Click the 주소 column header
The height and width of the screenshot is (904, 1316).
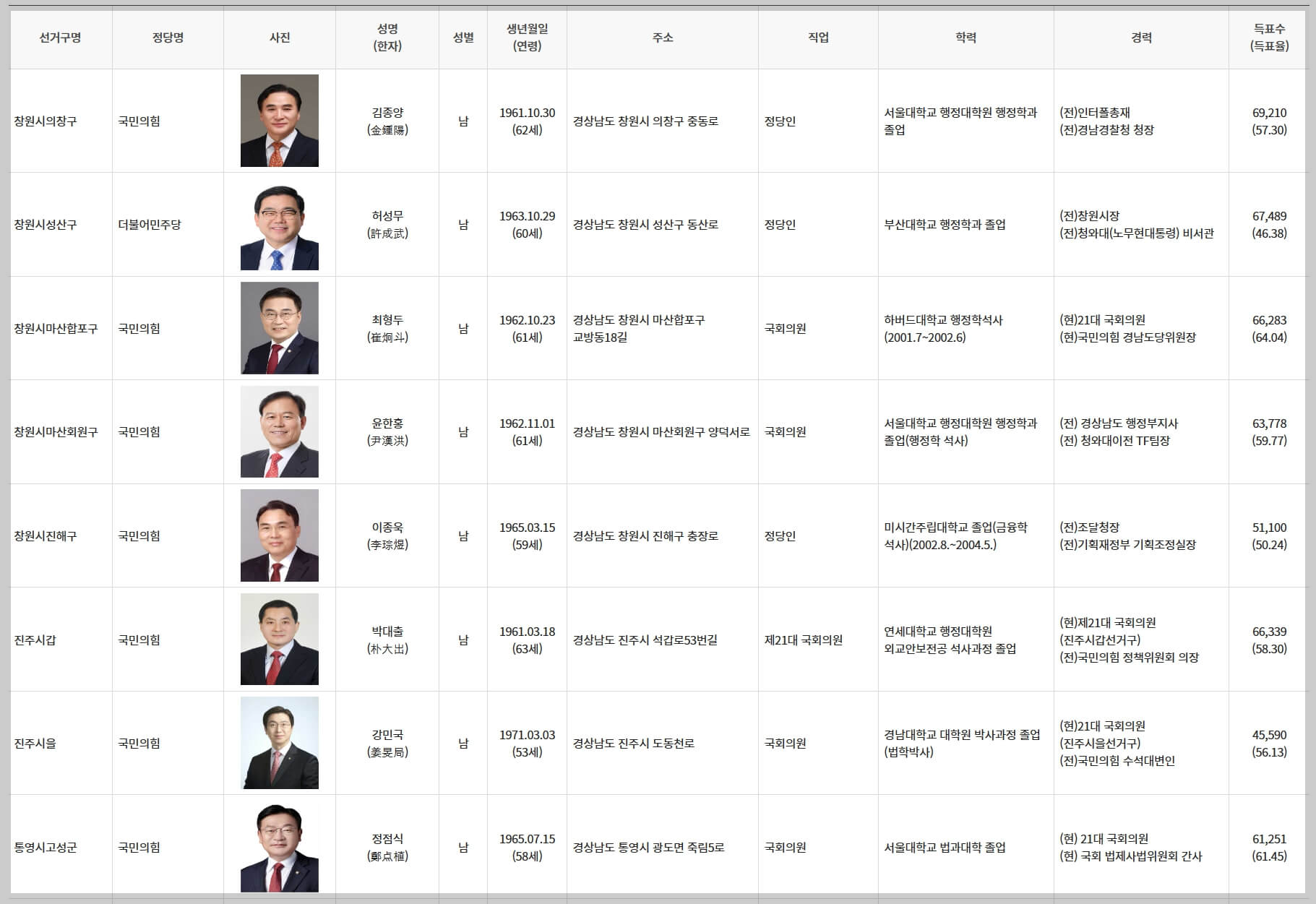(x=663, y=38)
